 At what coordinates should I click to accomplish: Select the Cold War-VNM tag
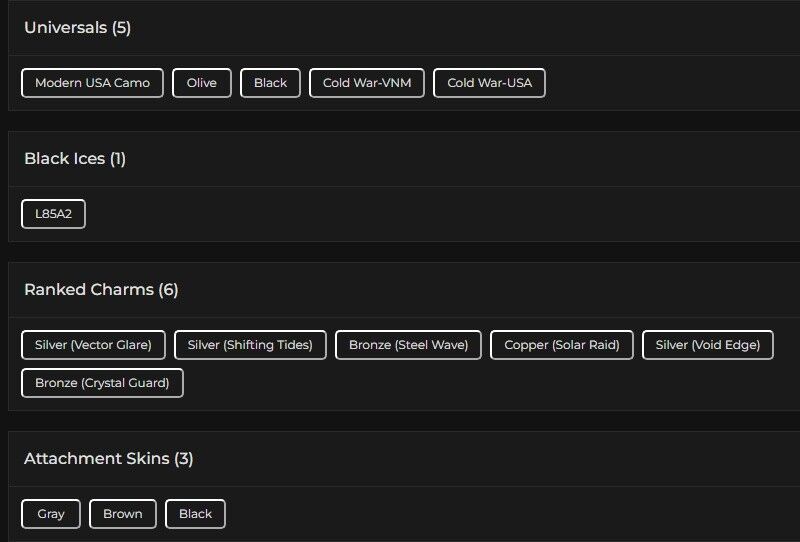pos(366,83)
